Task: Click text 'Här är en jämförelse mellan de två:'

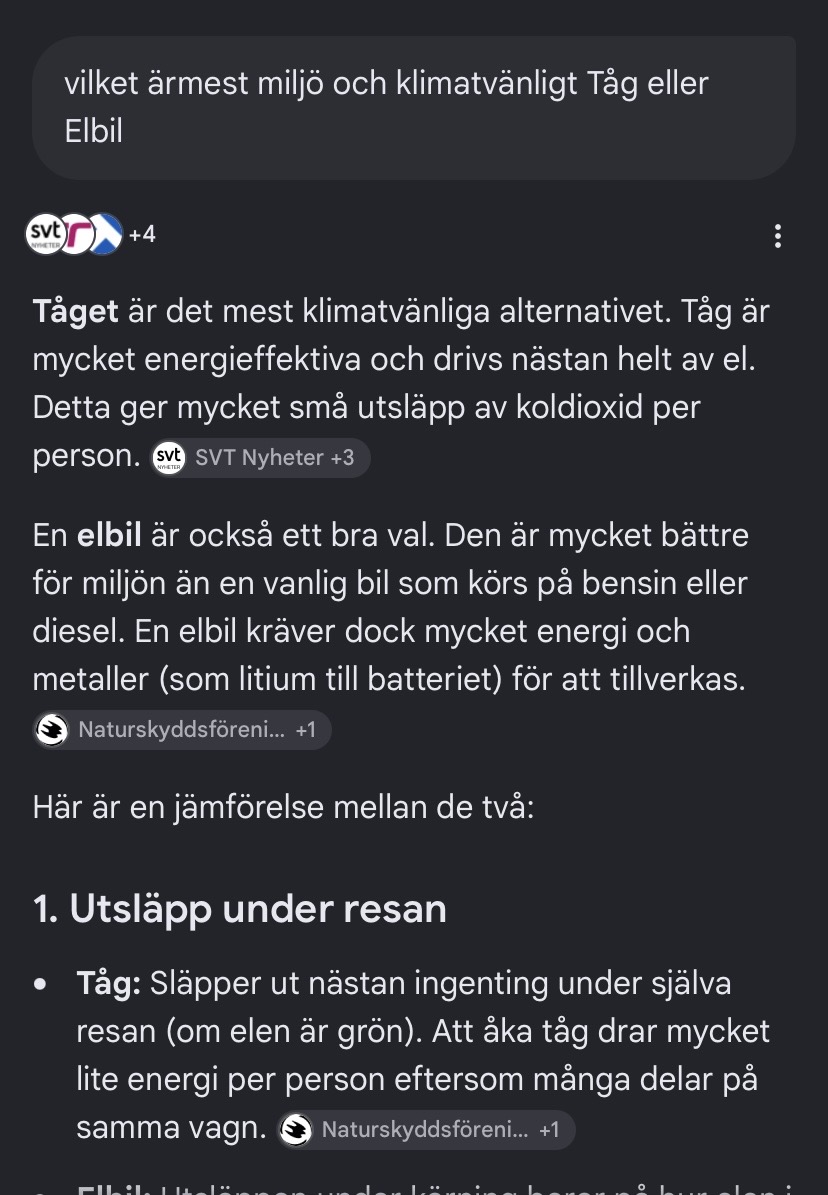Action: (x=284, y=807)
